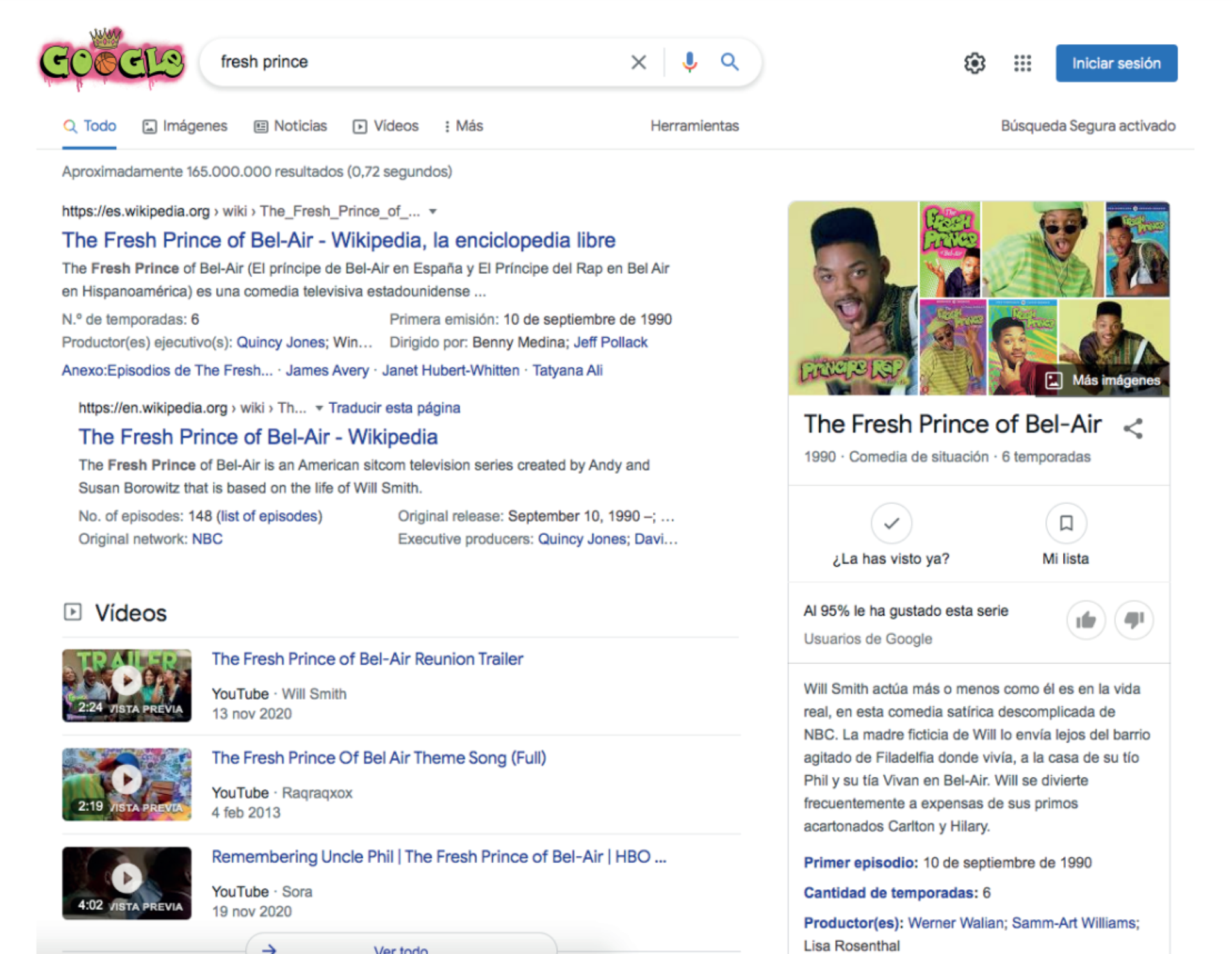Expand dropdown arrow next to es.wikipedia URL
The image size is (1232, 954).
point(433,211)
